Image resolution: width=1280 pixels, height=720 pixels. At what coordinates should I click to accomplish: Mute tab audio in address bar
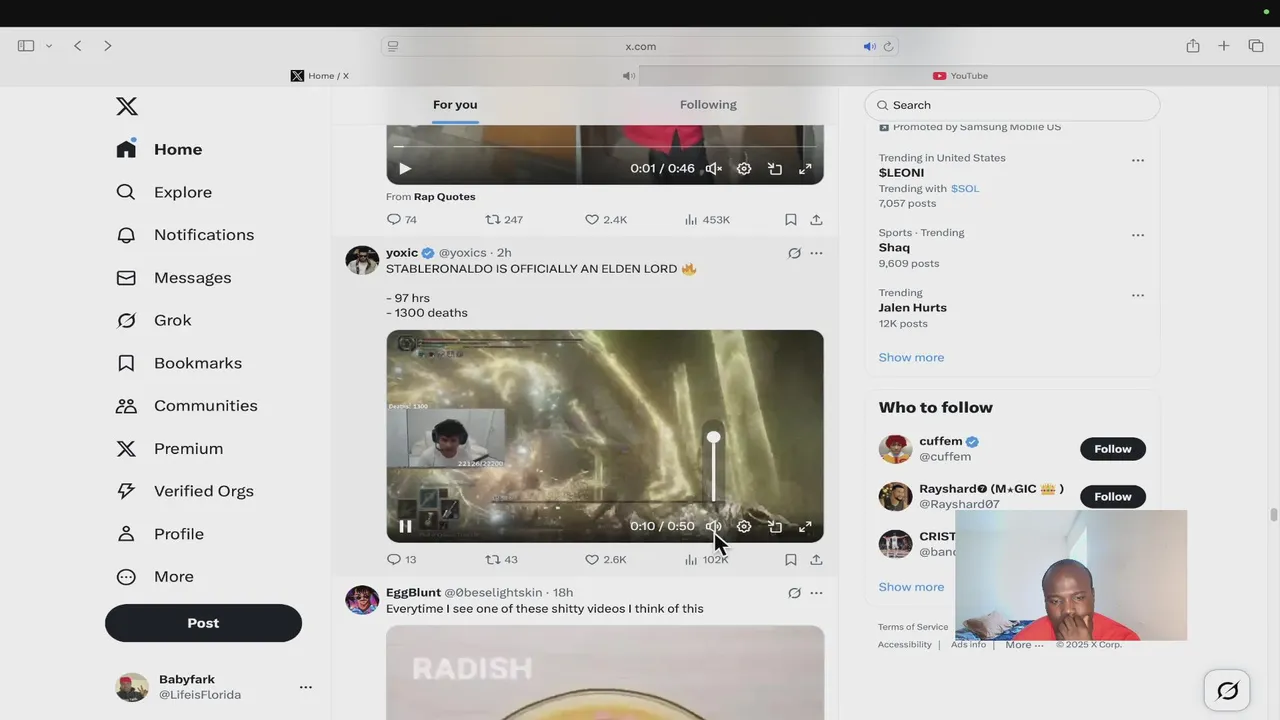(x=869, y=46)
